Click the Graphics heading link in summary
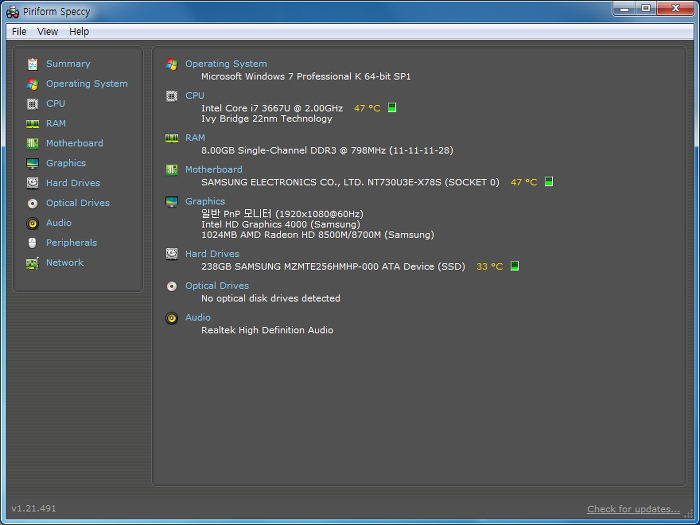The image size is (700, 525). point(205,202)
